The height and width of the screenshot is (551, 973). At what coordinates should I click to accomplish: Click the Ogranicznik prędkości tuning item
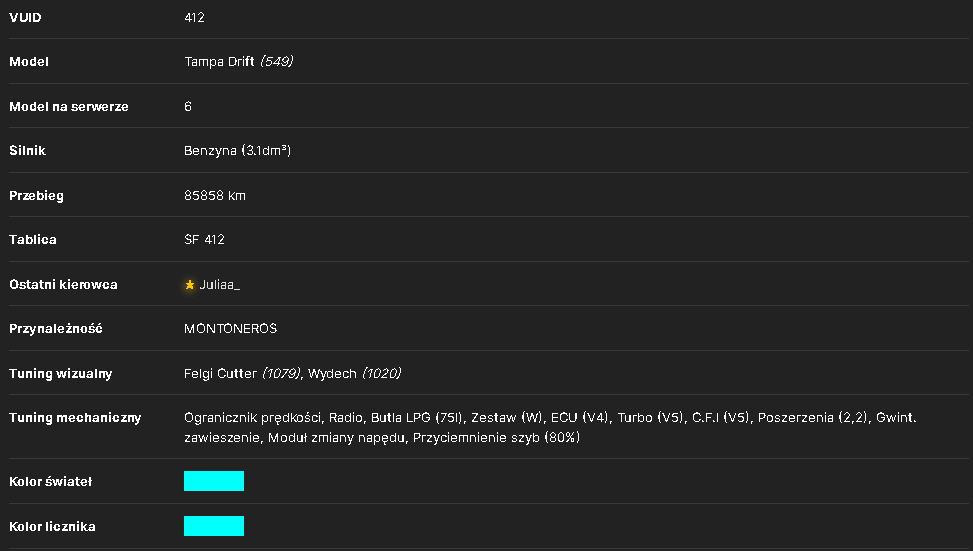(253, 418)
